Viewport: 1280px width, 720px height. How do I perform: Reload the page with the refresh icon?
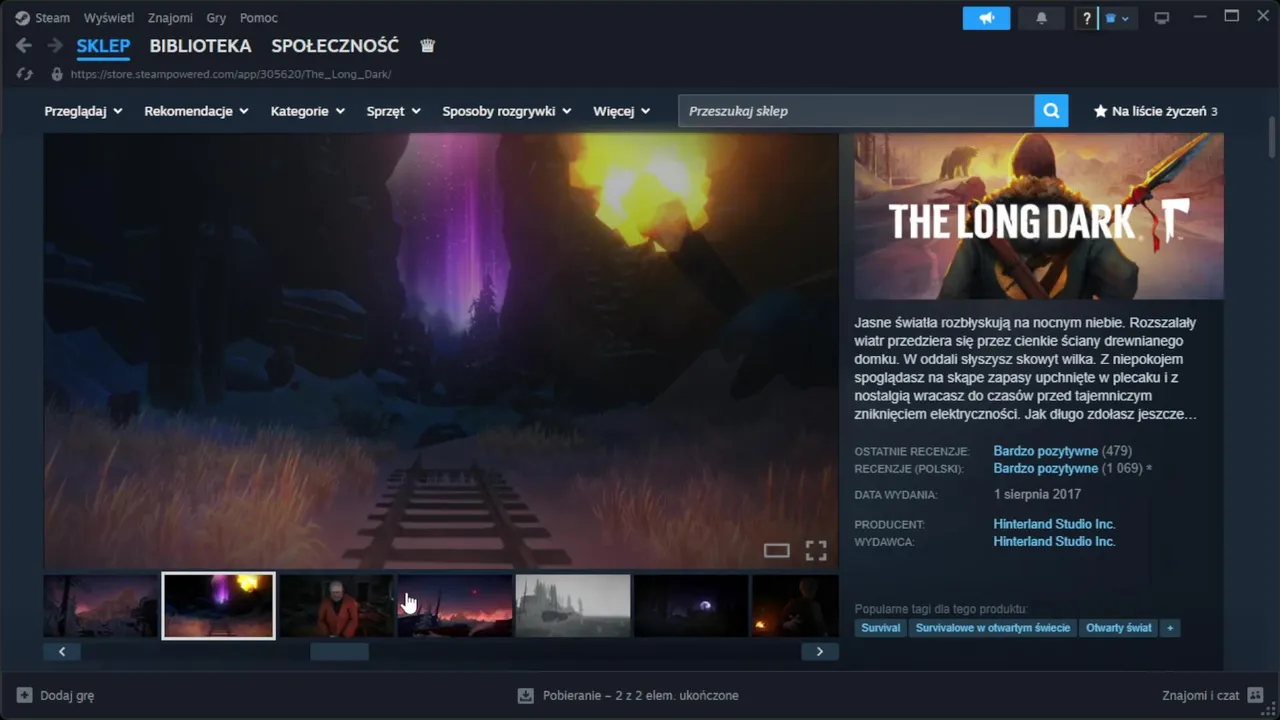(25, 74)
